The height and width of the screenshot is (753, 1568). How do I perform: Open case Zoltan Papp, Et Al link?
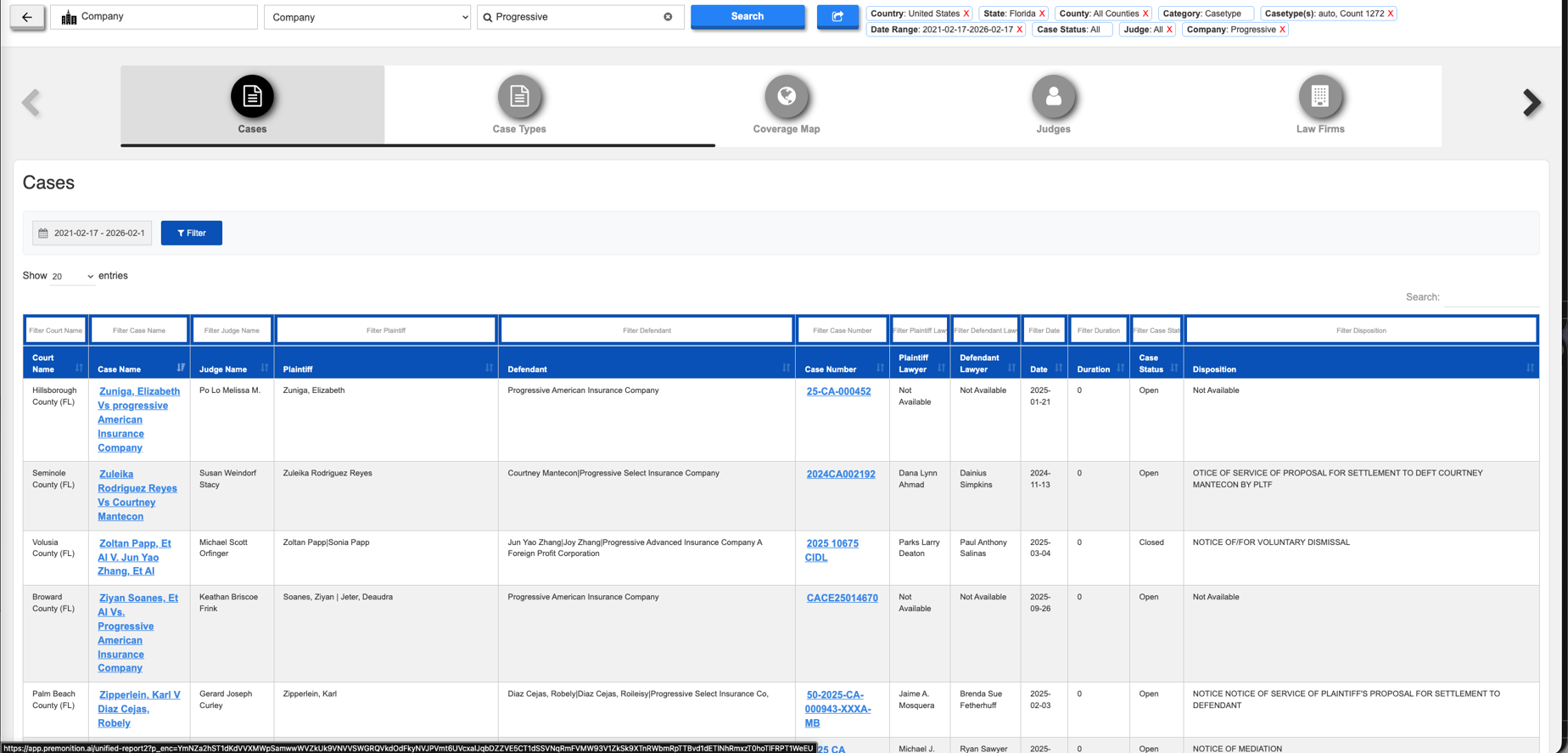(x=134, y=557)
